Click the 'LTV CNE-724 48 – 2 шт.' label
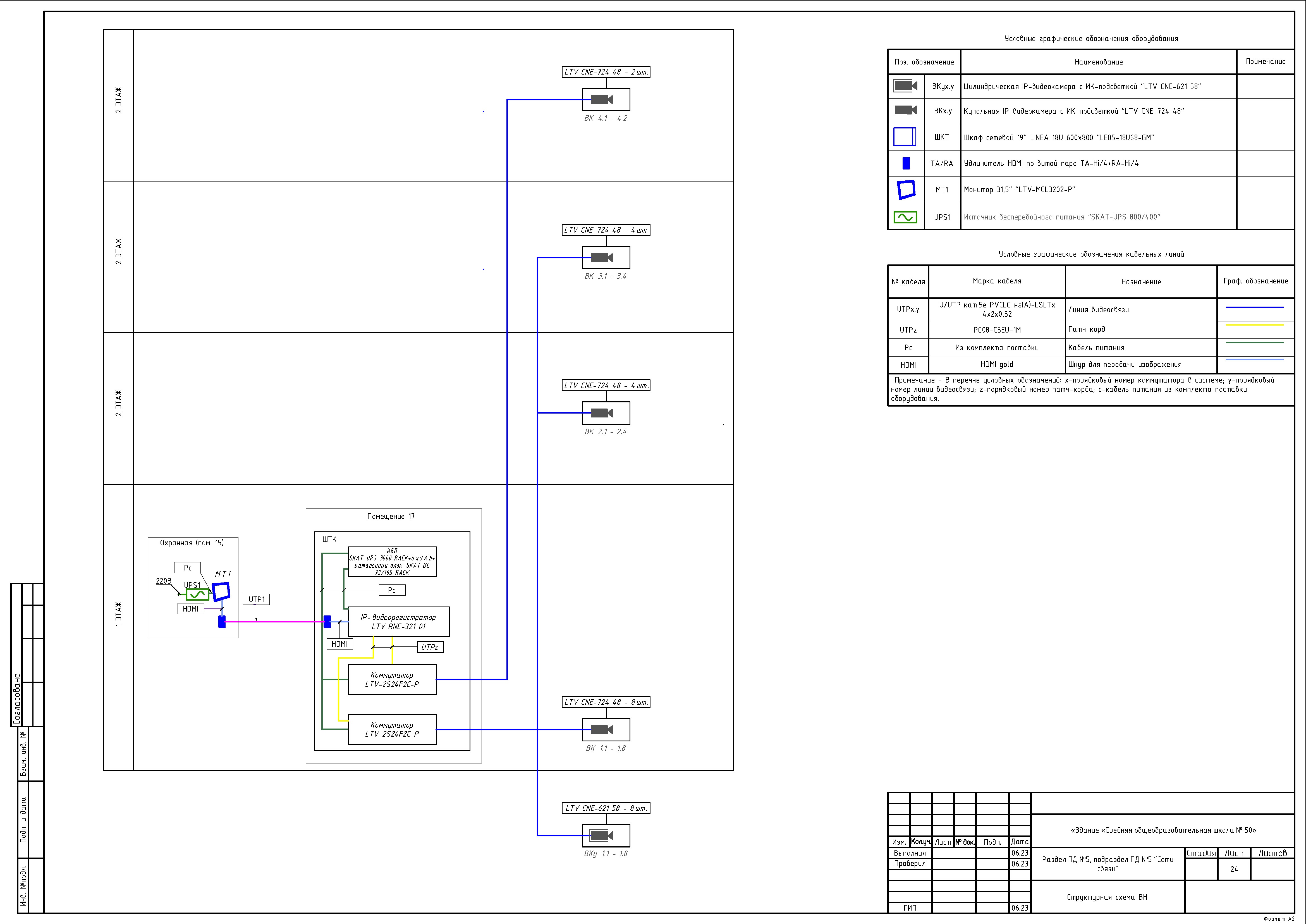The image size is (1306, 924). 606,72
